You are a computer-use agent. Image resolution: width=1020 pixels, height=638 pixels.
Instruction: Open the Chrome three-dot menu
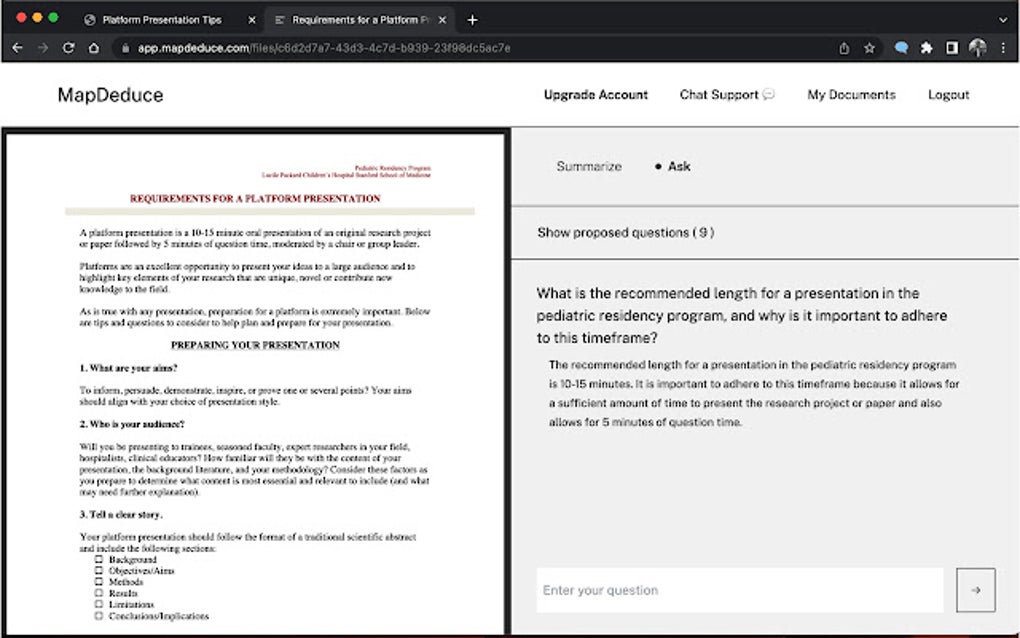pyautogui.click(x=1003, y=46)
